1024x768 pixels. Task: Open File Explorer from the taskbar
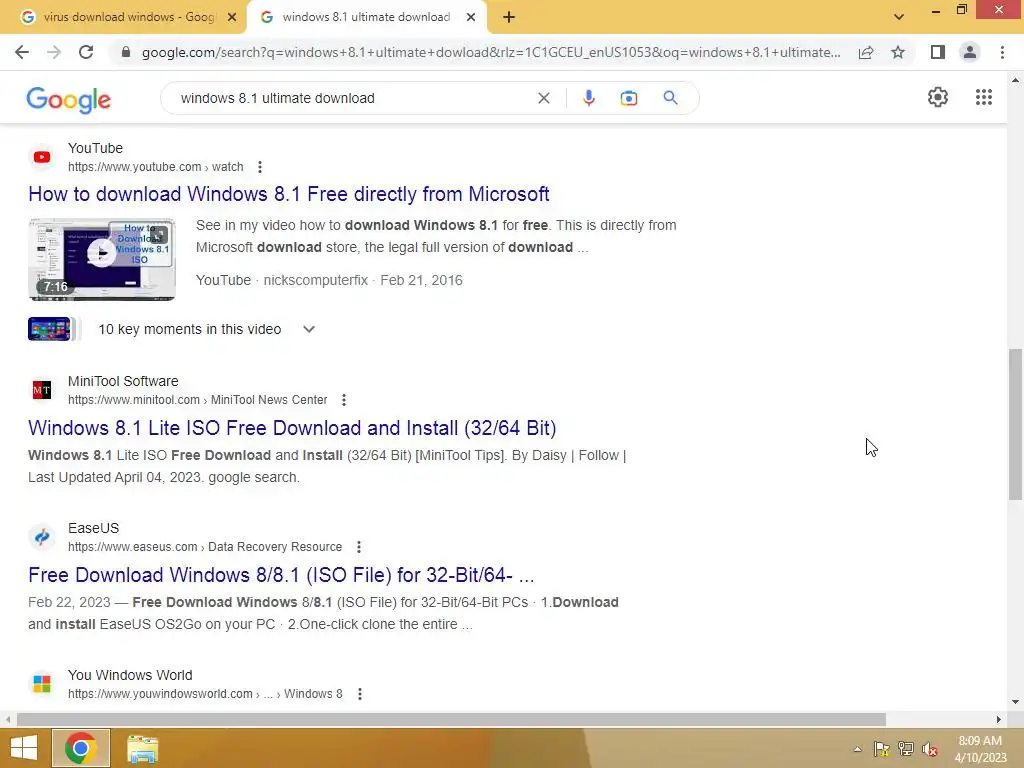click(x=142, y=748)
